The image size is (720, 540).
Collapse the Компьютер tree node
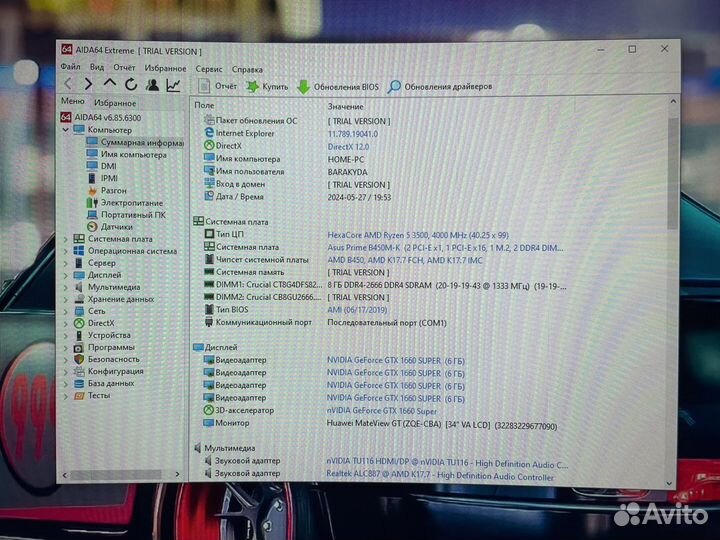click(65, 130)
